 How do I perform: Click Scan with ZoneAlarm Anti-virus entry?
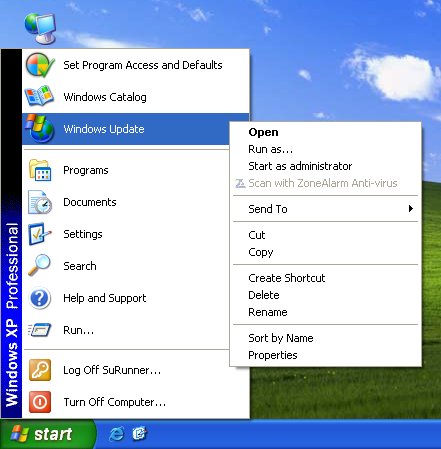(x=325, y=183)
